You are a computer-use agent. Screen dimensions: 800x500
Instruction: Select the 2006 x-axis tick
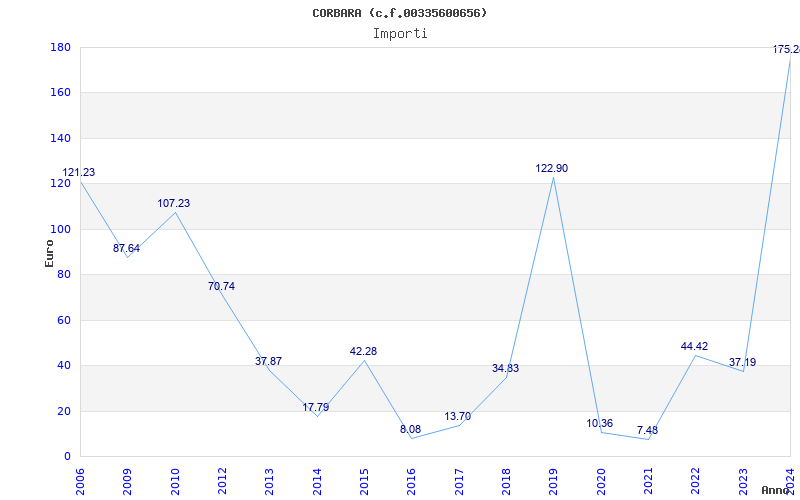coord(80,482)
